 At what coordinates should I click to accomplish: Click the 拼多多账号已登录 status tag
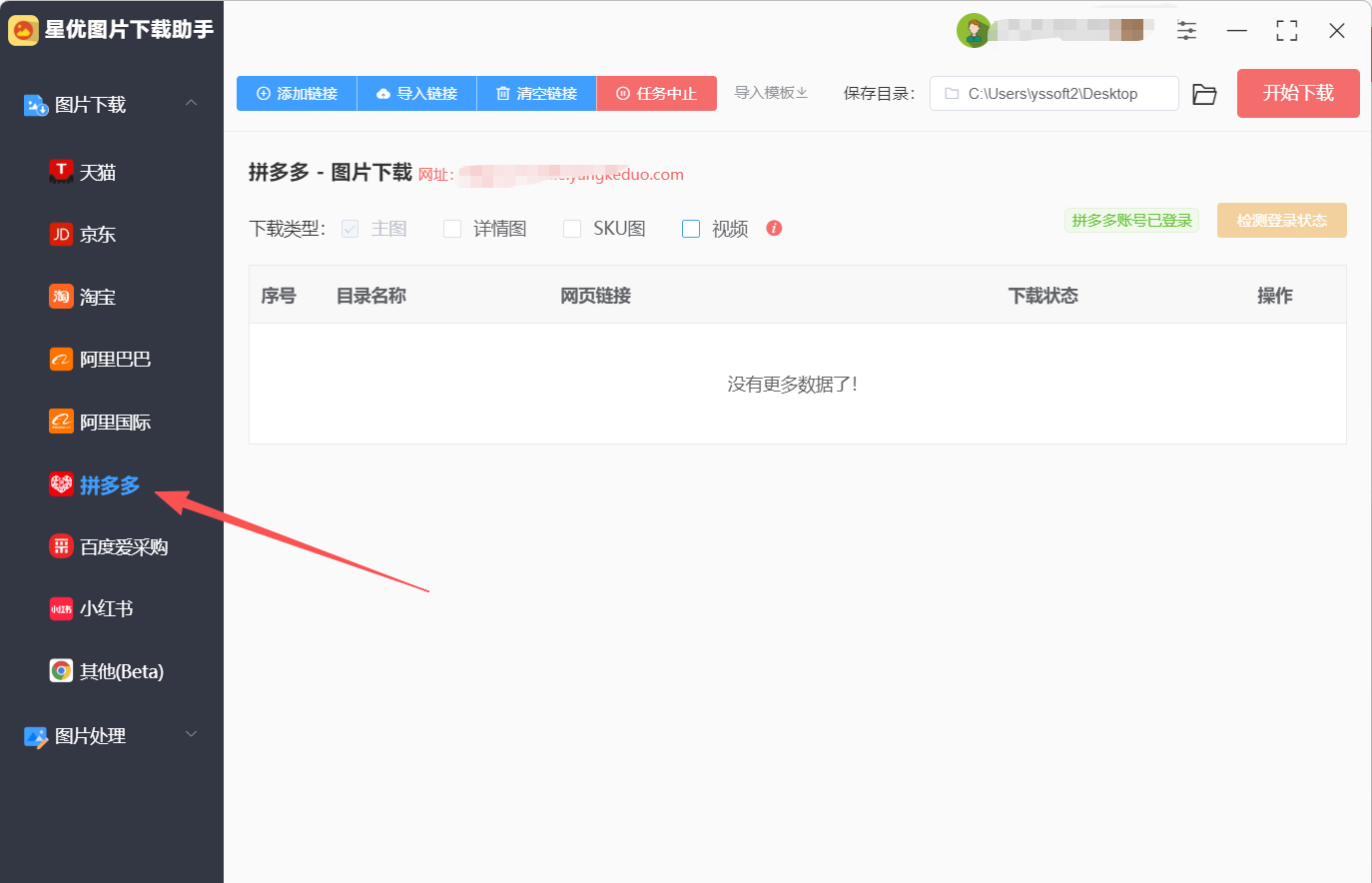[x=1131, y=221]
